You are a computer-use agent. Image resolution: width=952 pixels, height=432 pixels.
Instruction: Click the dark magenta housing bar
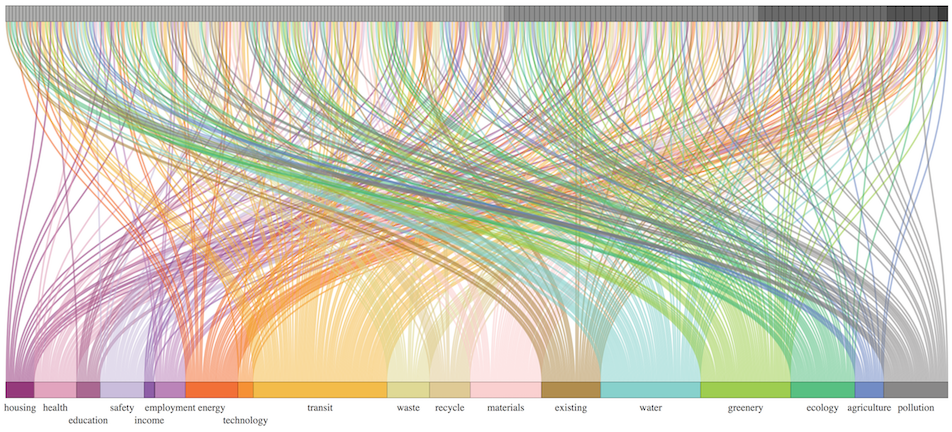pyautogui.click(x=20, y=390)
